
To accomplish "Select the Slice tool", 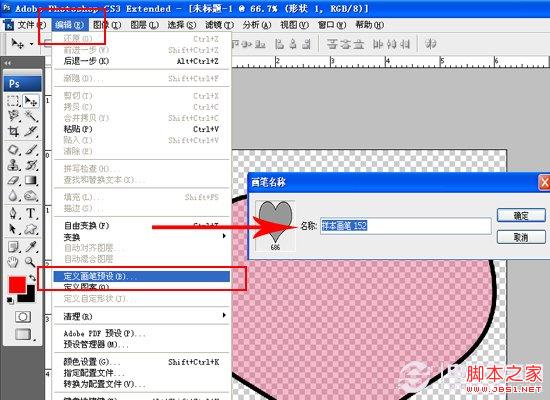I will coord(31,131).
